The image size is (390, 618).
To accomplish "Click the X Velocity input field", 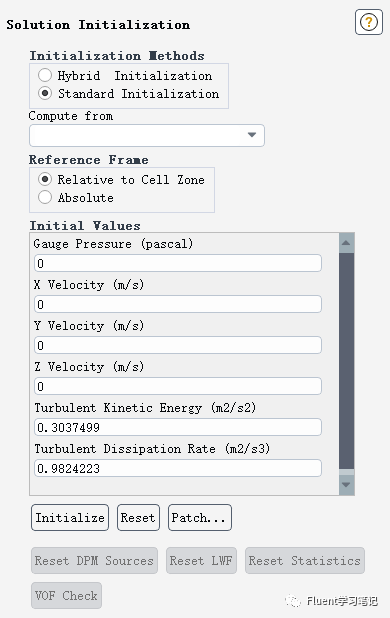I will coord(178,304).
